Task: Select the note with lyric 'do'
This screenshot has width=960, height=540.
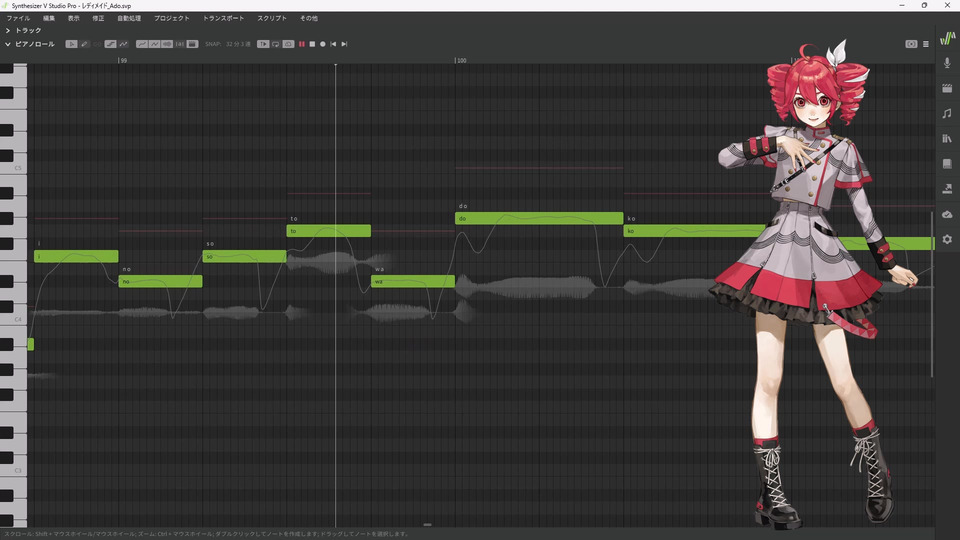Action: click(x=539, y=218)
